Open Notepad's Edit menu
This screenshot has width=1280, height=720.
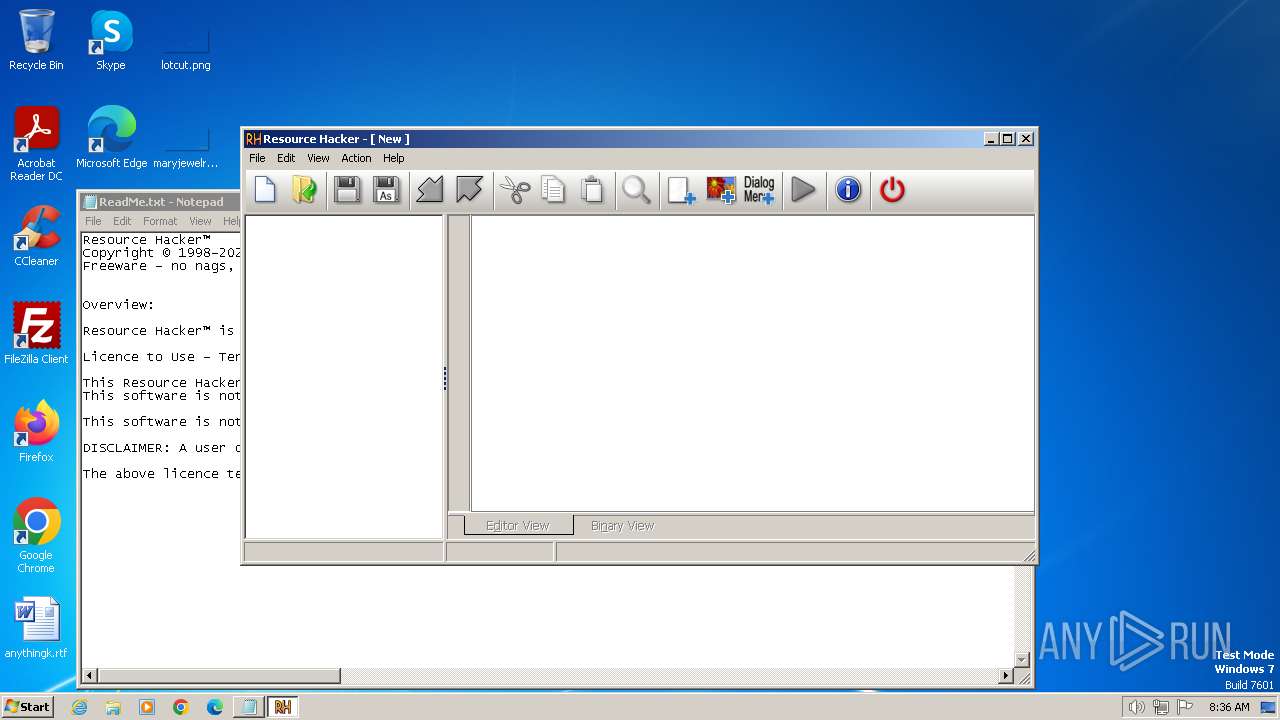tap(122, 221)
